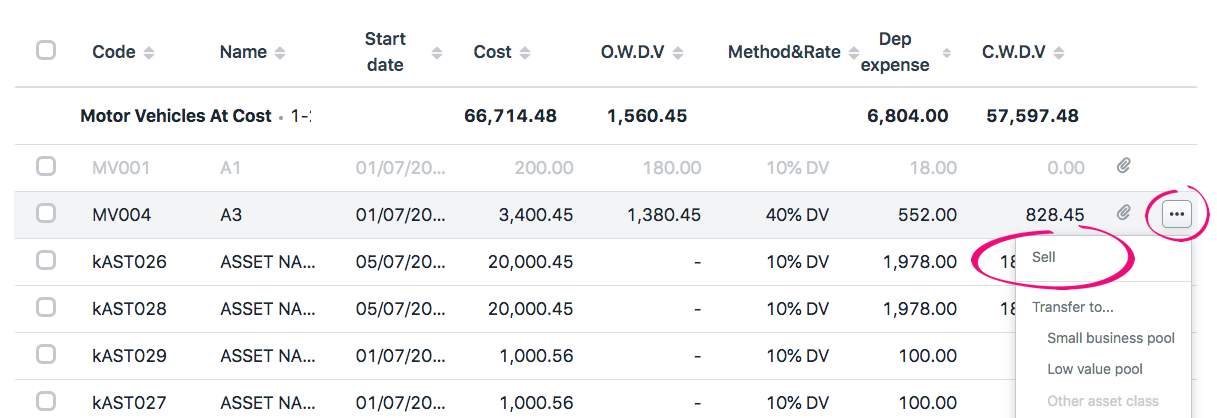The height and width of the screenshot is (418, 1217).
Task: Open attachment paperclip for MV004 row
Action: tap(1124, 213)
